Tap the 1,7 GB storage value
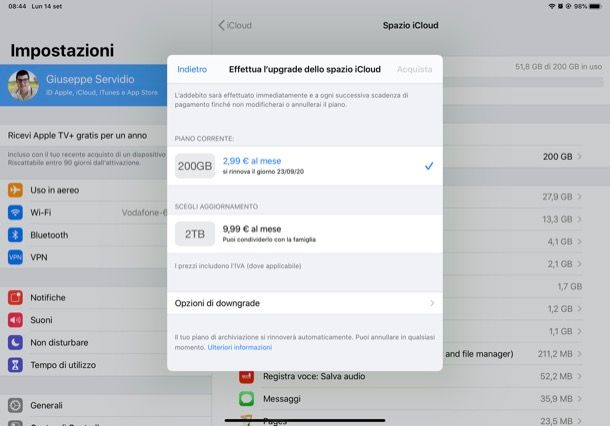 point(570,287)
